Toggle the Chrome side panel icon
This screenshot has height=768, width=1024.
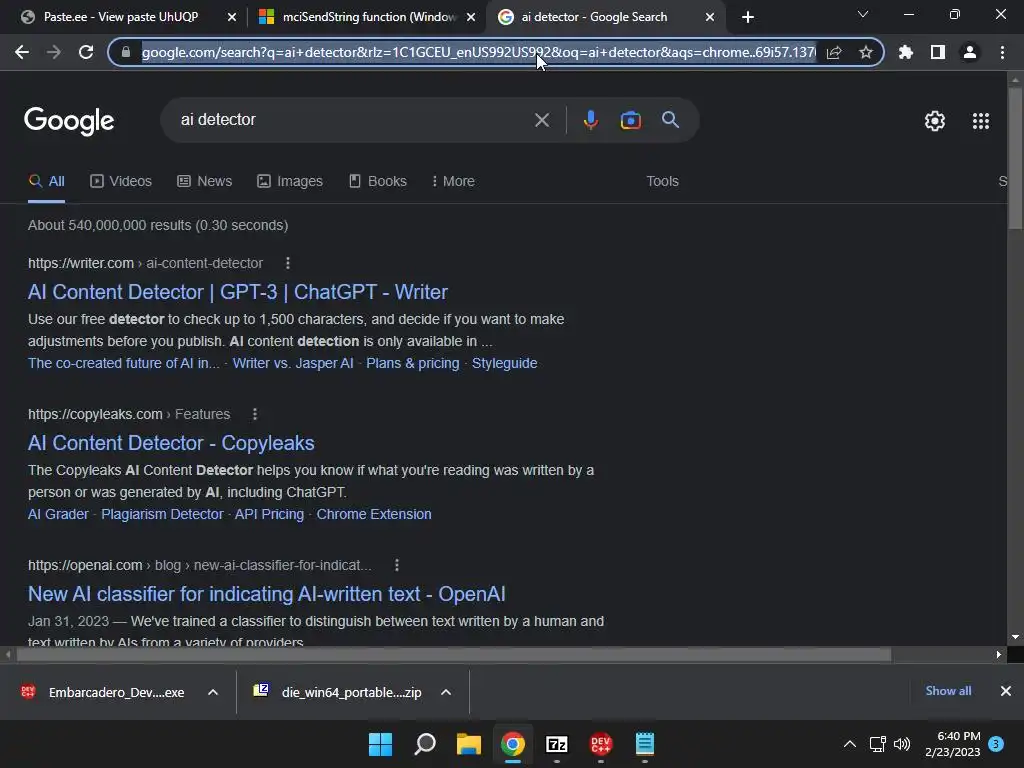click(938, 52)
